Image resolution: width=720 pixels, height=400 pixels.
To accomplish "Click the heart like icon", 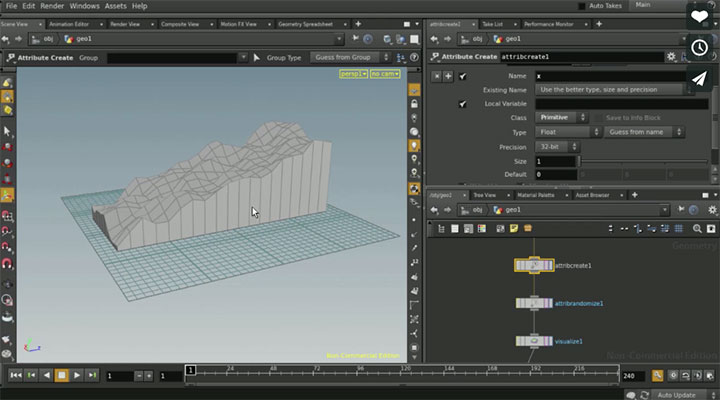I will coord(699,17).
